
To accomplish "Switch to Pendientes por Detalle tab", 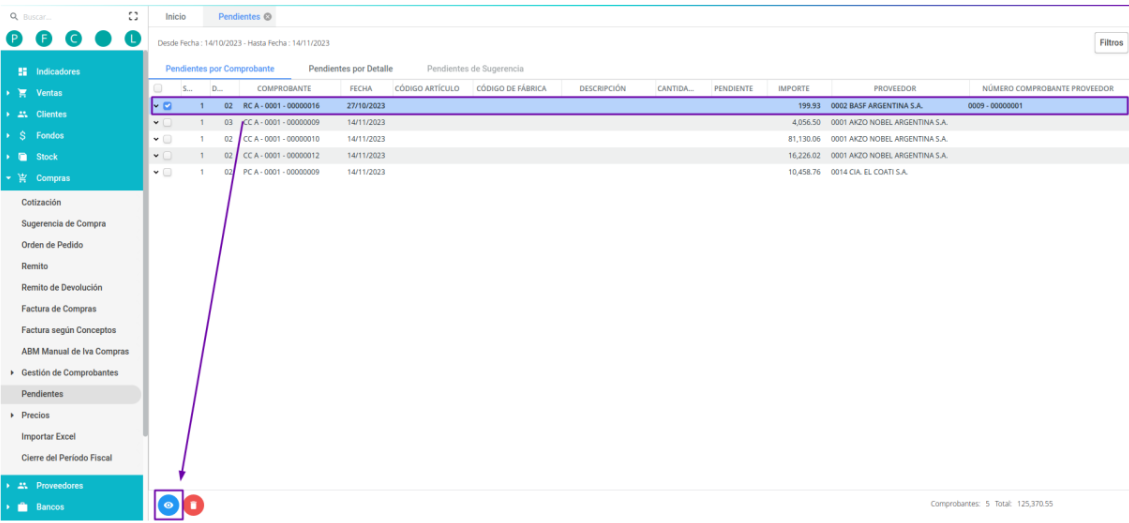I will pos(351,68).
